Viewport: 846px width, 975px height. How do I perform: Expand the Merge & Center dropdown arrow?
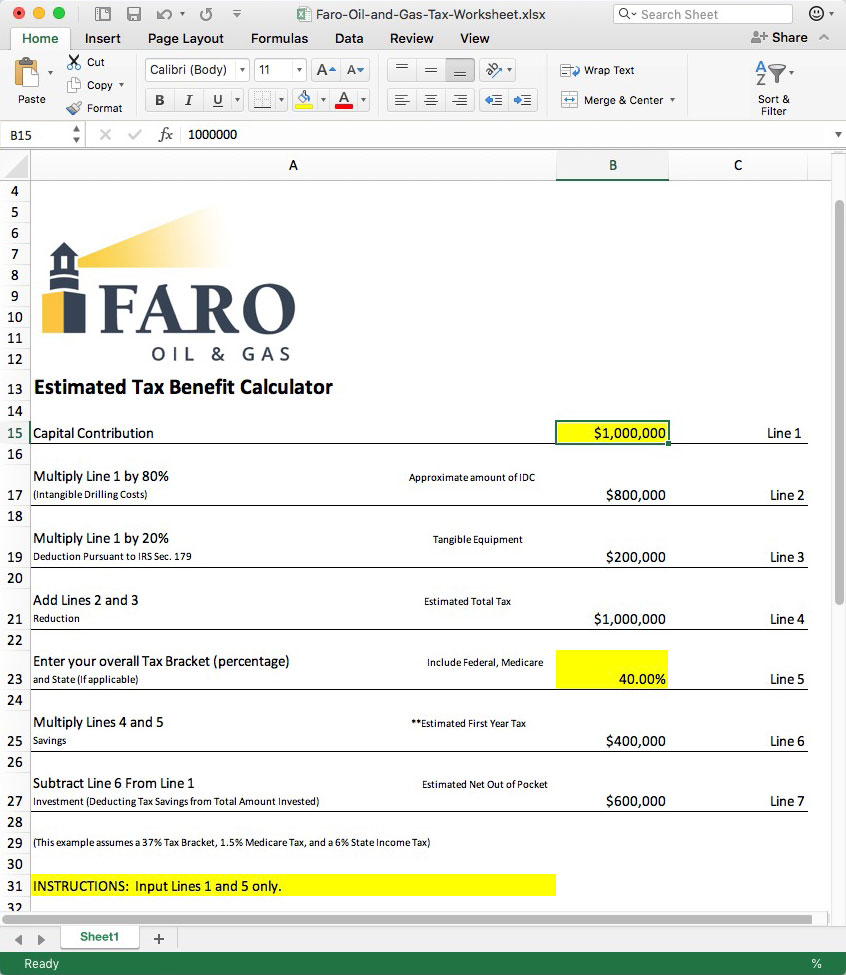coord(673,99)
